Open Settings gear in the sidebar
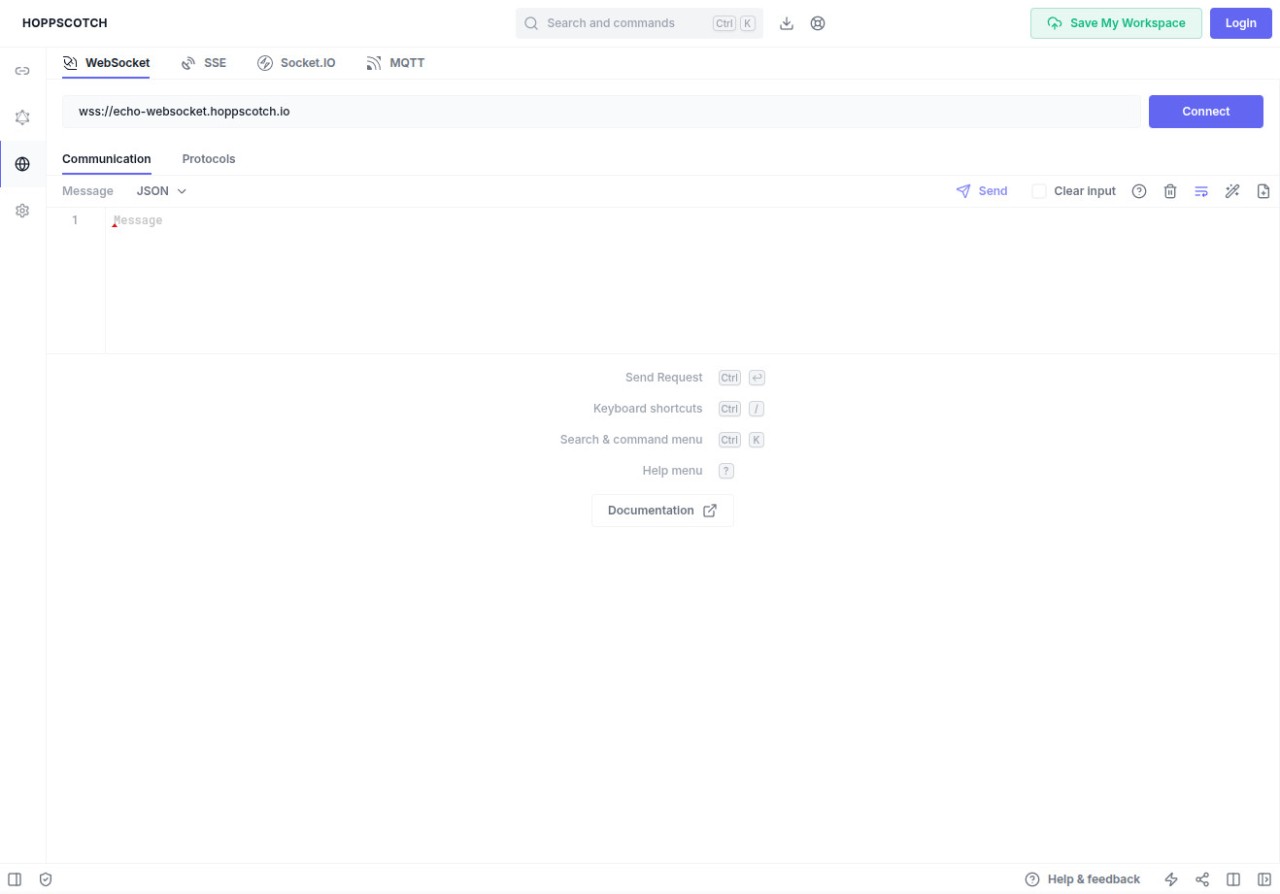The height and width of the screenshot is (894, 1280). (22, 211)
